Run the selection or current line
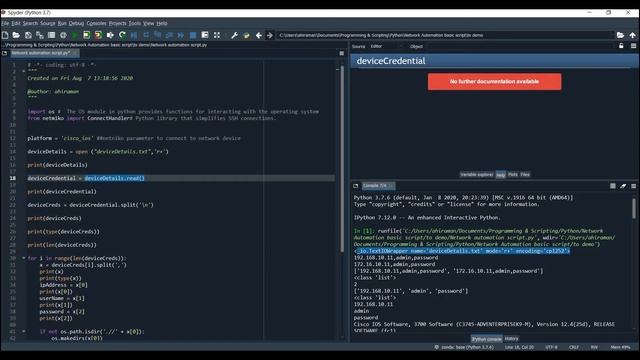The height and width of the screenshot is (360, 640). [x=110, y=35]
